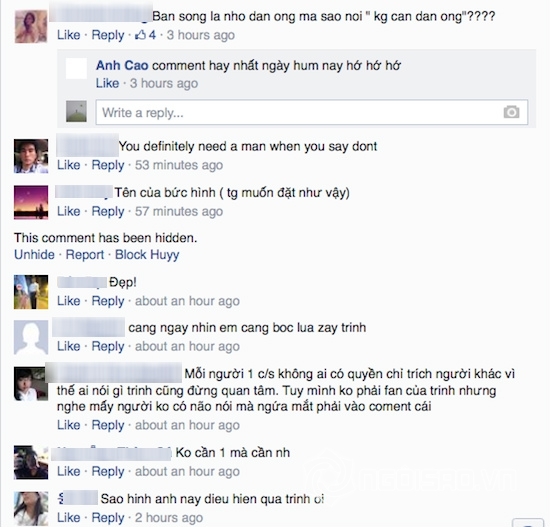Open "53 minutes ago" timestamp link
Screen dimensions: 550x527
click(x=179, y=165)
